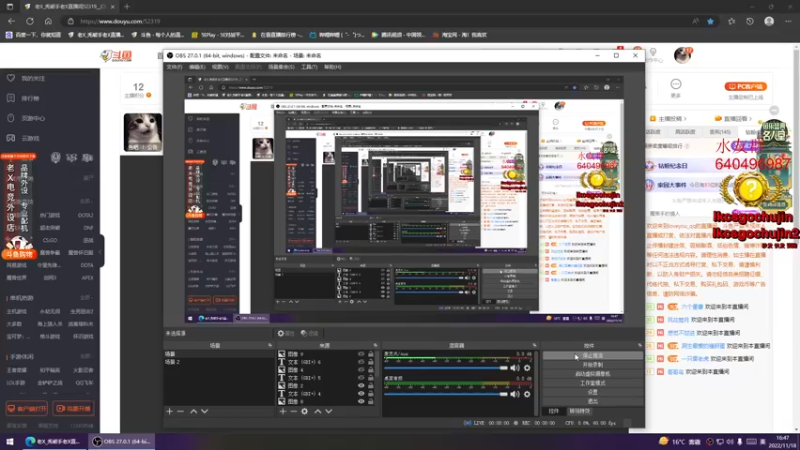Move scene up in Scenes list
The width and height of the screenshot is (800, 450).
point(193,411)
